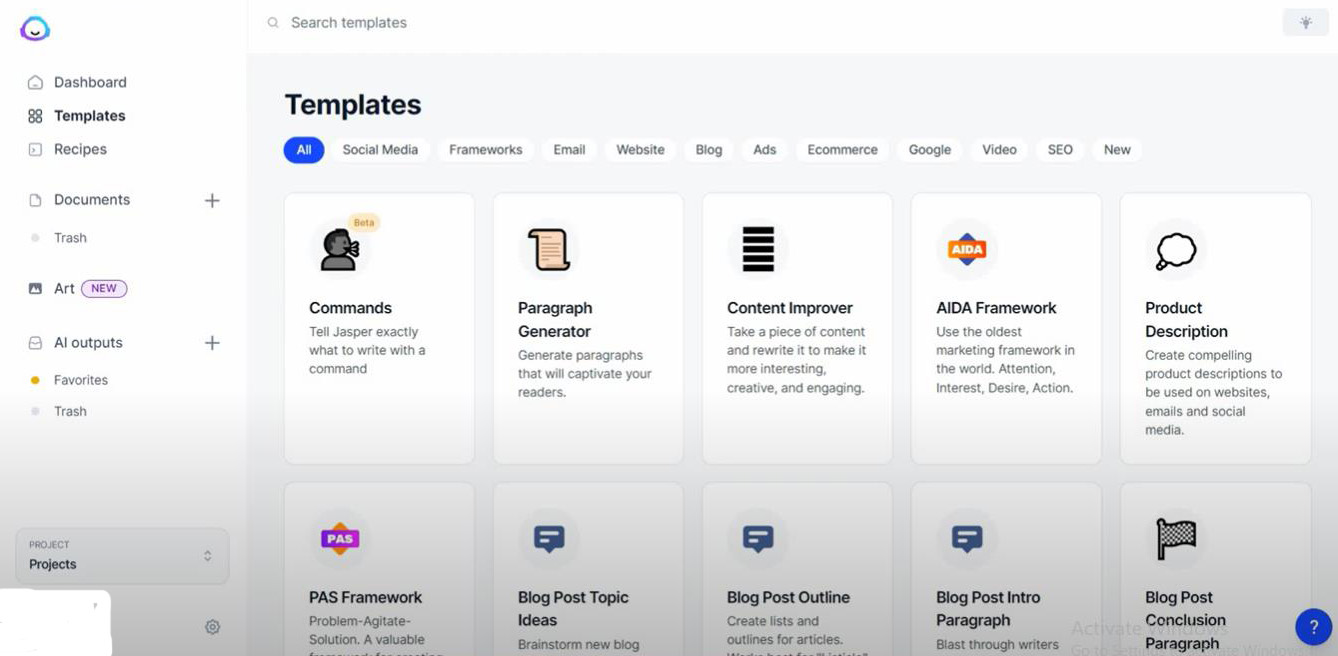This screenshot has width=1338, height=656.
Task: Click the Product Description speech bubble icon
Action: coord(1176,250)
